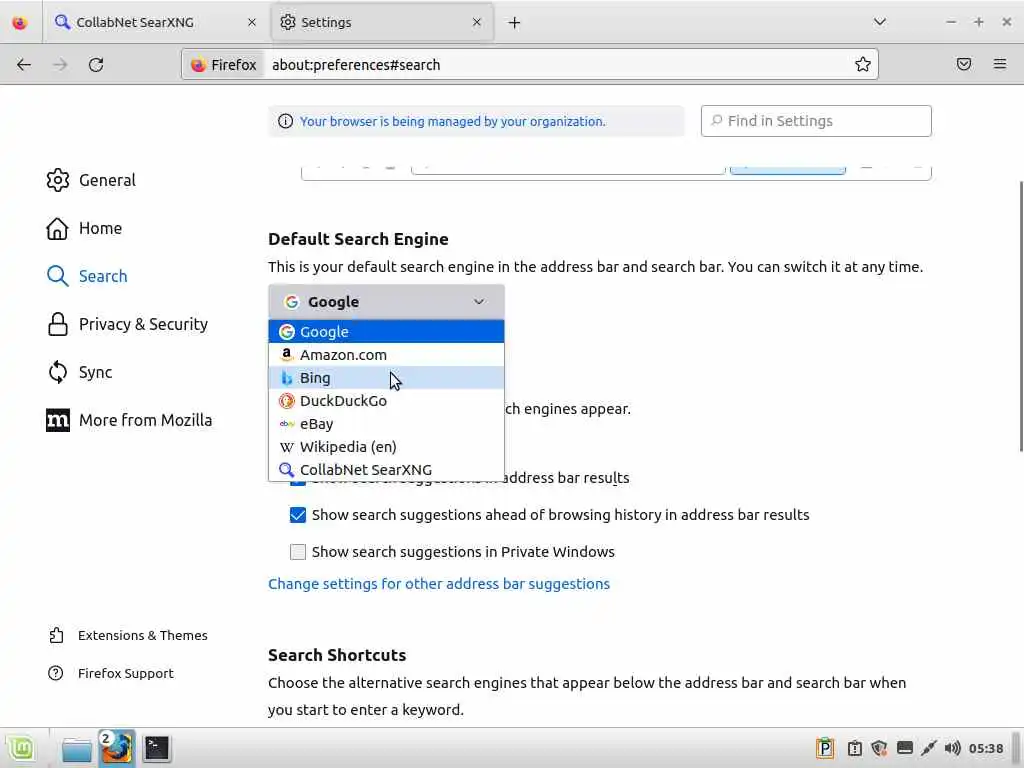Click the page vertical scrollbar
Screen dimensions: 1024x768
1020,315
